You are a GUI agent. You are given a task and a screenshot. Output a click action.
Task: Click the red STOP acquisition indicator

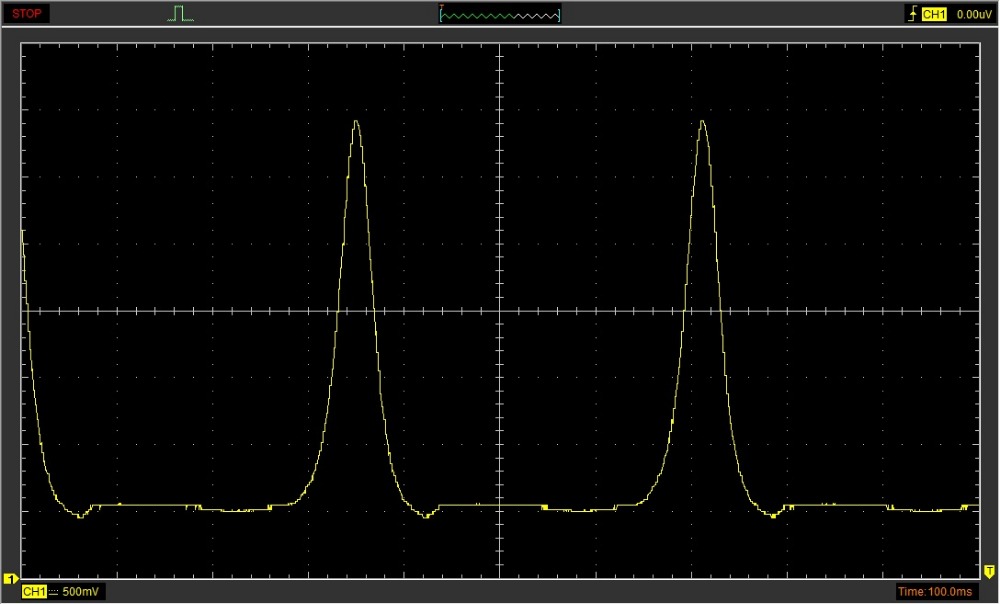pos(27,14)
